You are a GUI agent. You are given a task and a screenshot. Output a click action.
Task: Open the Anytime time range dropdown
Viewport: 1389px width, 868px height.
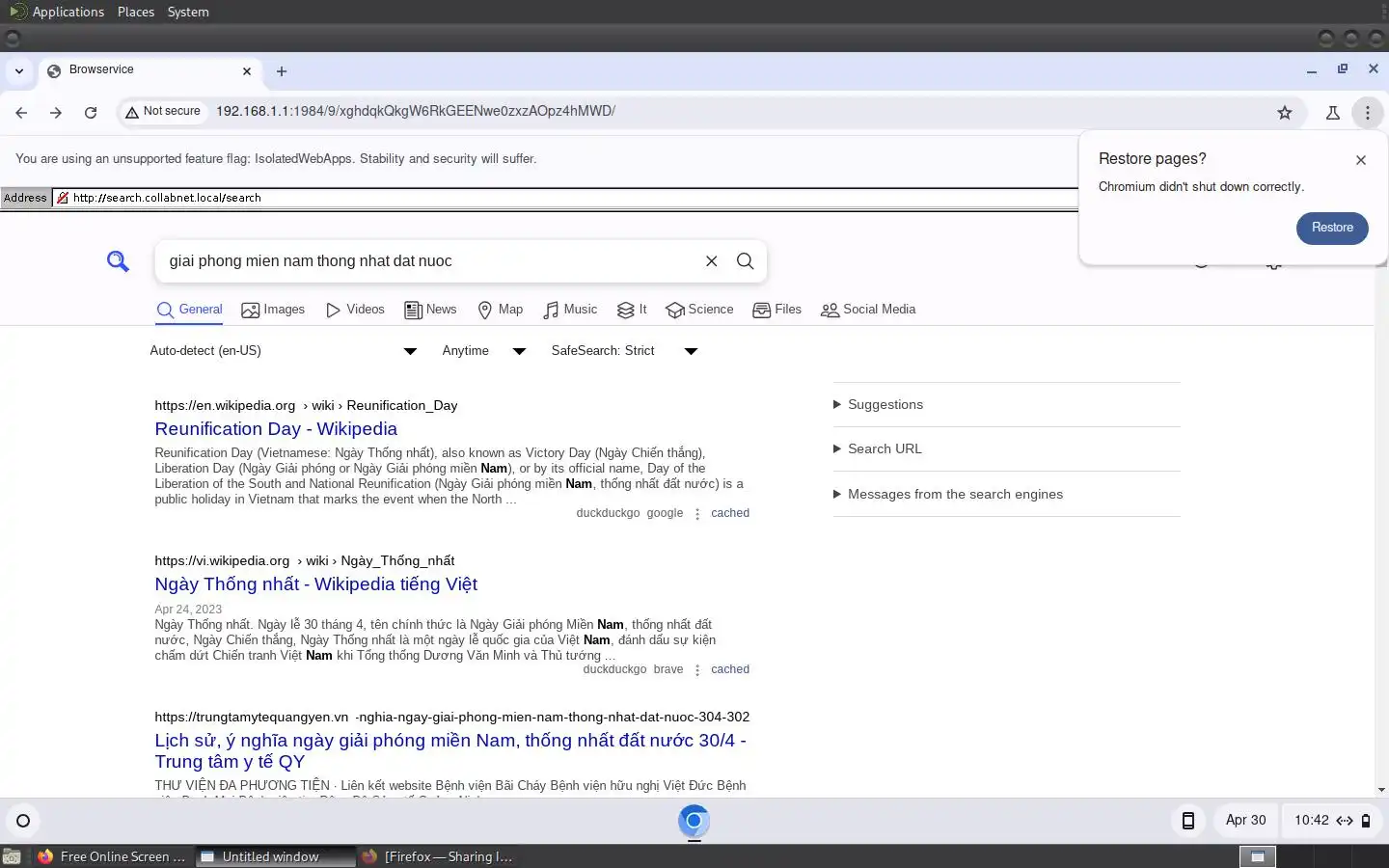483,351
